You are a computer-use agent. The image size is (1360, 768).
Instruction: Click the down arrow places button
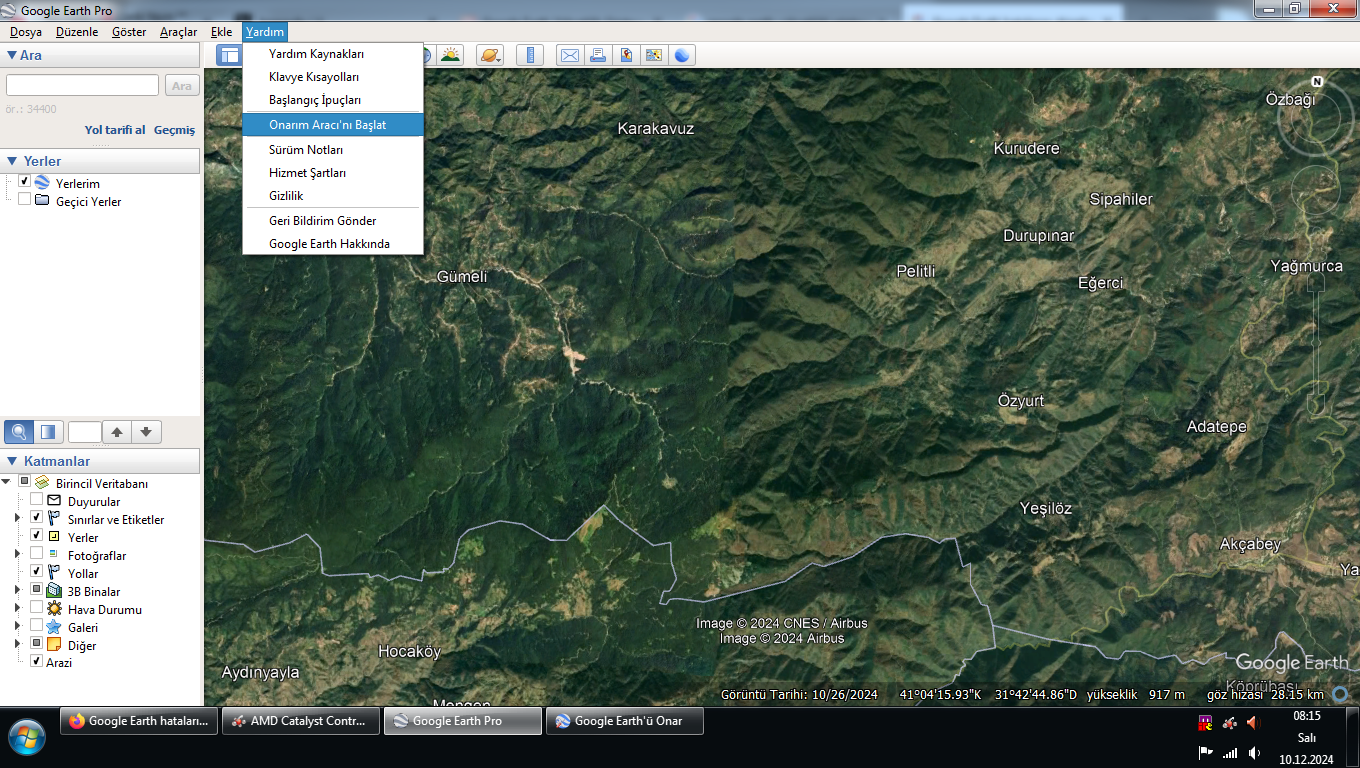[x=146, y=432]
